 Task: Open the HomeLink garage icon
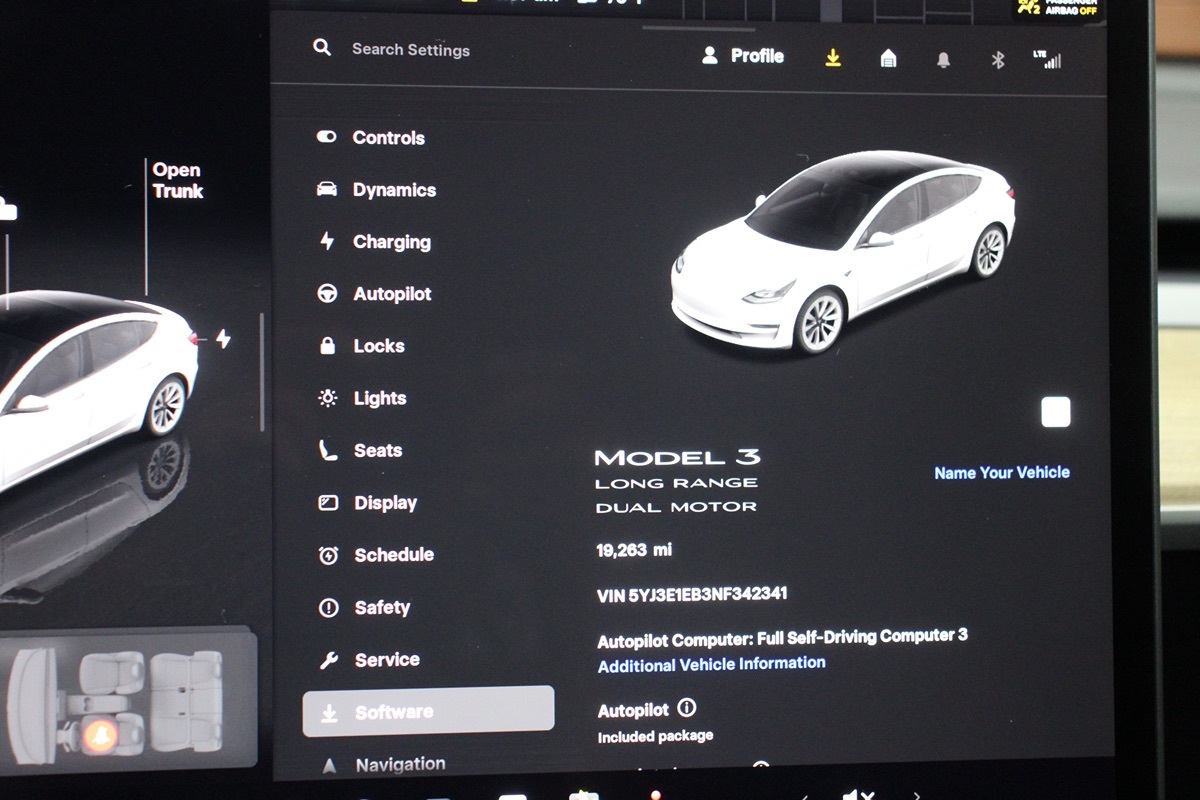888,59
